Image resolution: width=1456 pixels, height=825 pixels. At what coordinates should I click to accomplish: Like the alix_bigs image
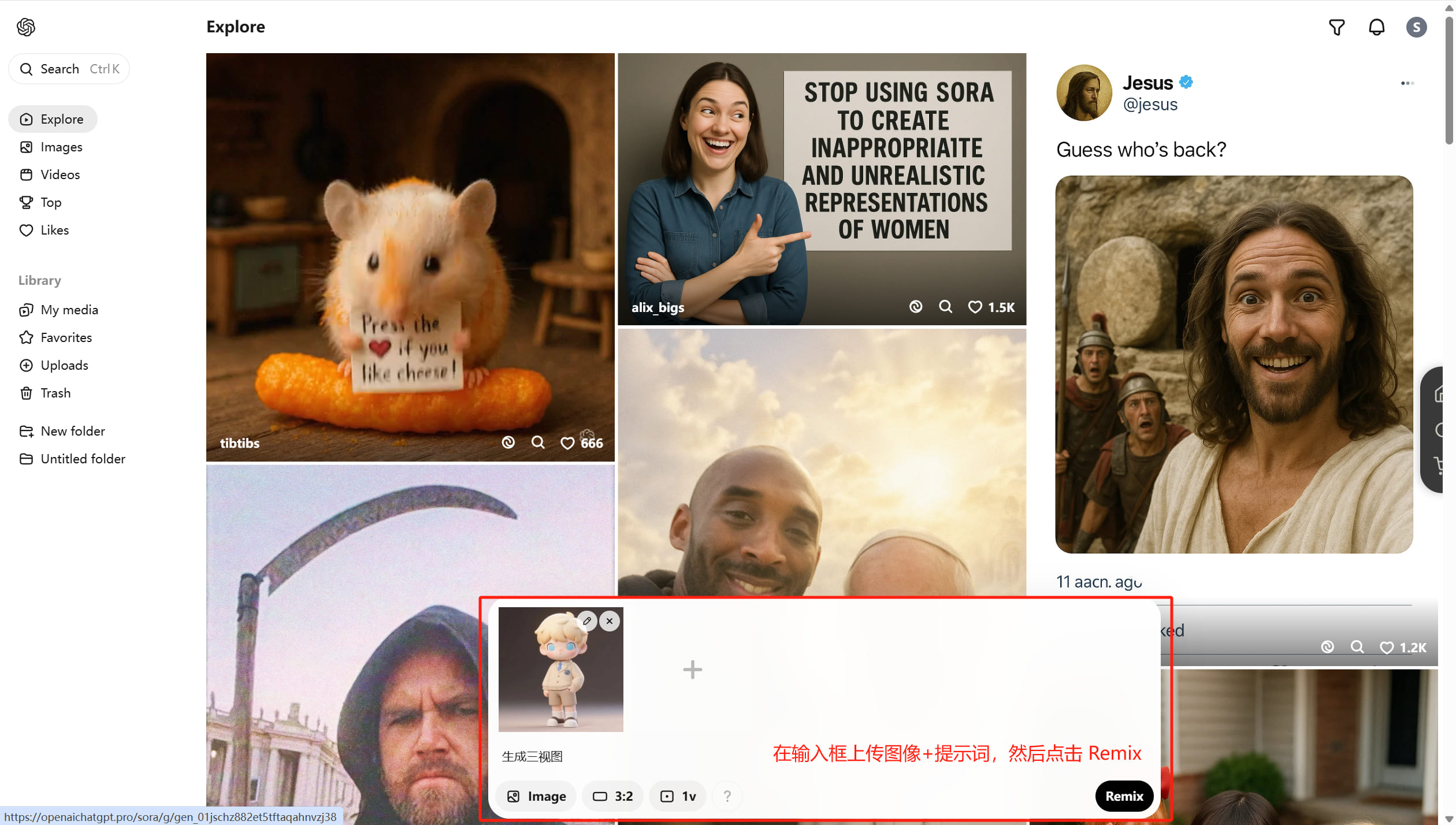975,307
